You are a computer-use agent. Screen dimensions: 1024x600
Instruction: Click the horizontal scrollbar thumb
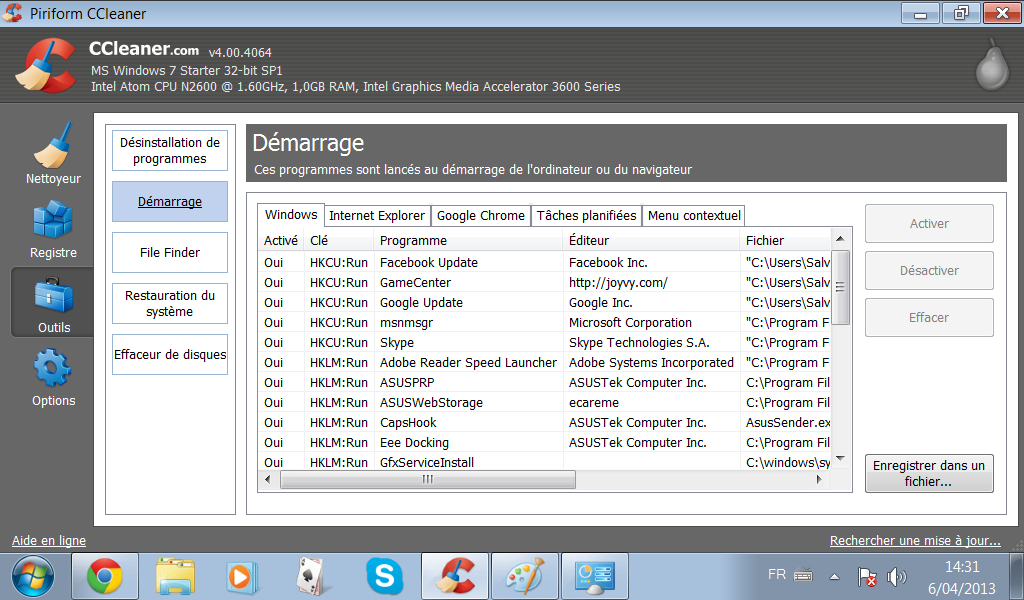[x=428, y=479]
